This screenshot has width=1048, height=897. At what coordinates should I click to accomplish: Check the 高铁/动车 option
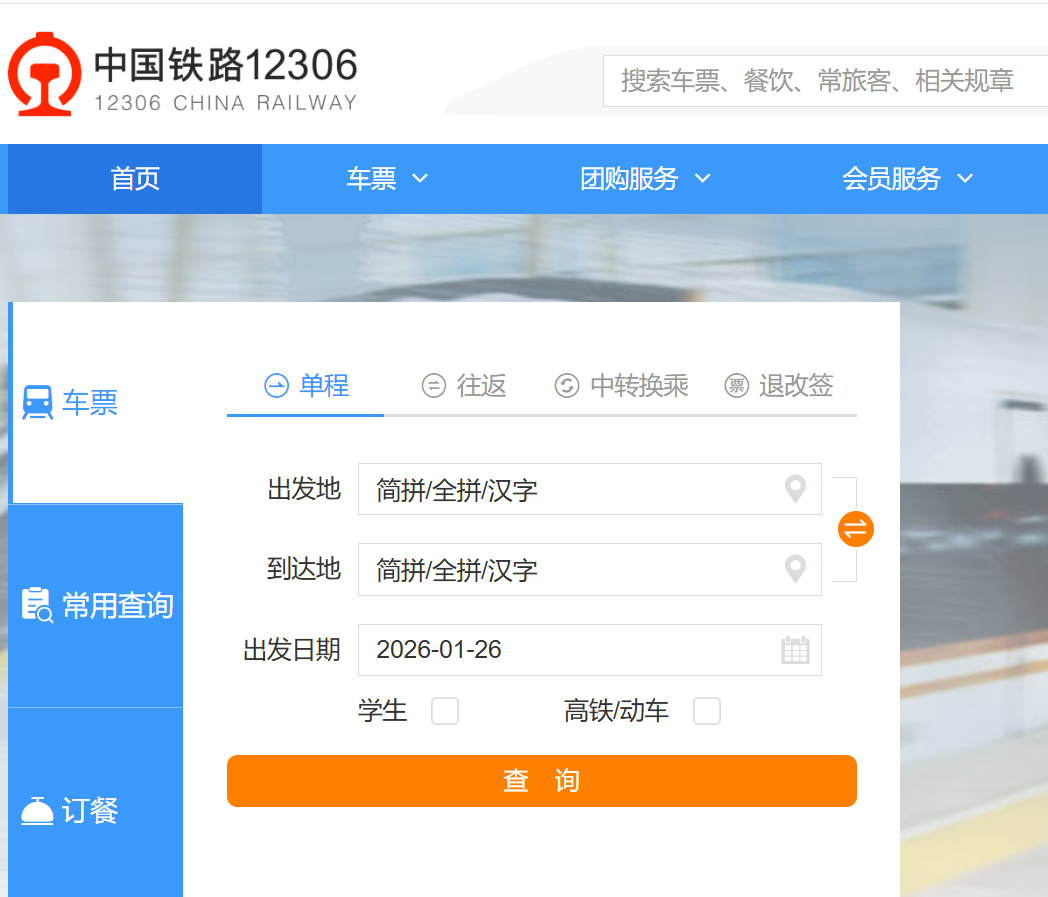tap(707, 711)
